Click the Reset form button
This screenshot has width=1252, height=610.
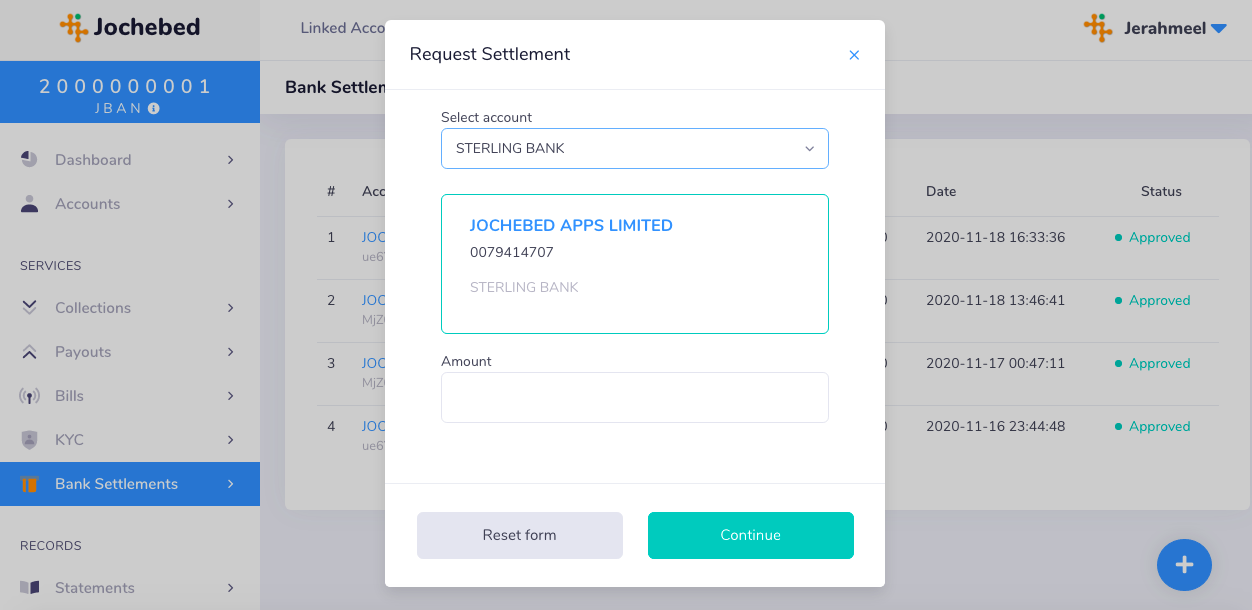(520, 535)
